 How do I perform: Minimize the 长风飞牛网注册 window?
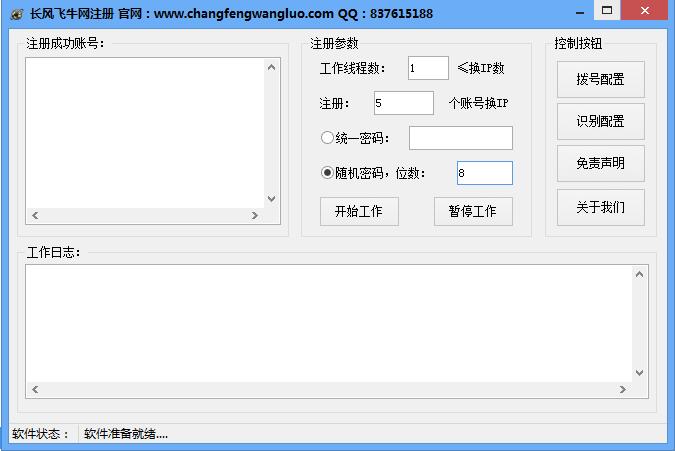[580, 12]
